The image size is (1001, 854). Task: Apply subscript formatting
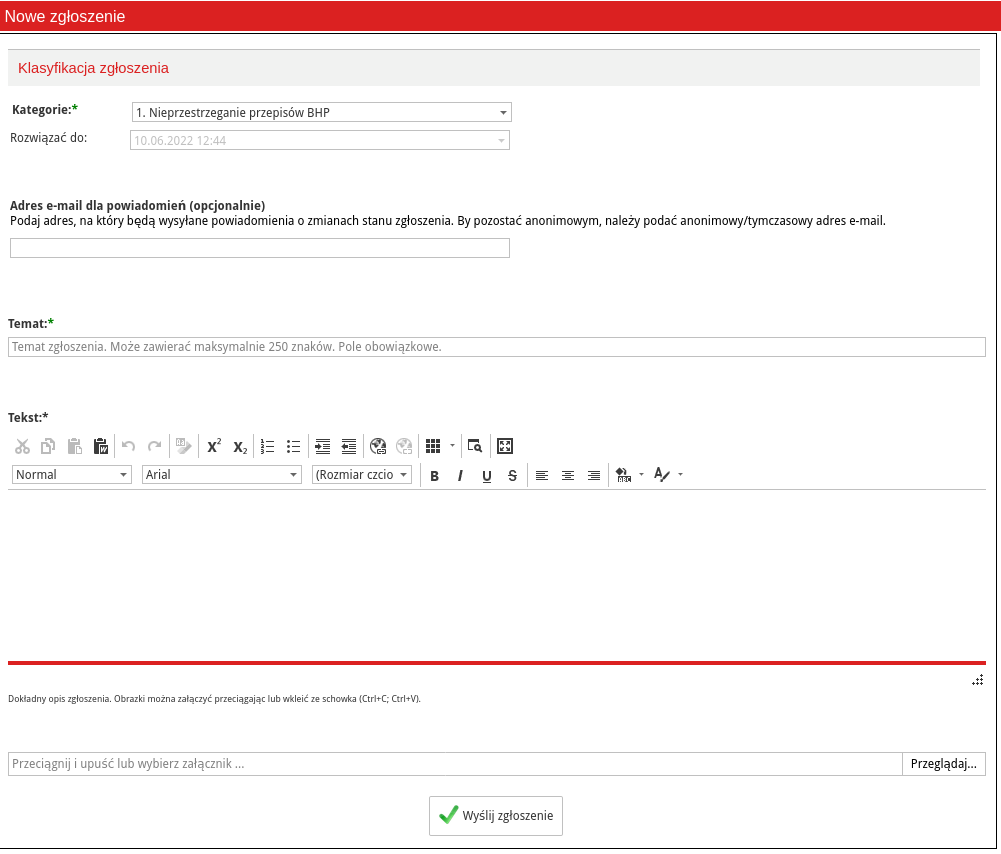click(x=240, y=447)
